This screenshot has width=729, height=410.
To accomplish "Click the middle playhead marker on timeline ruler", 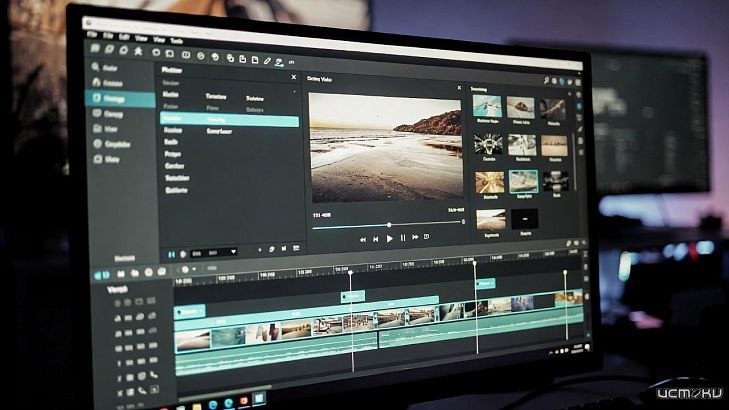I will [475, 264].
